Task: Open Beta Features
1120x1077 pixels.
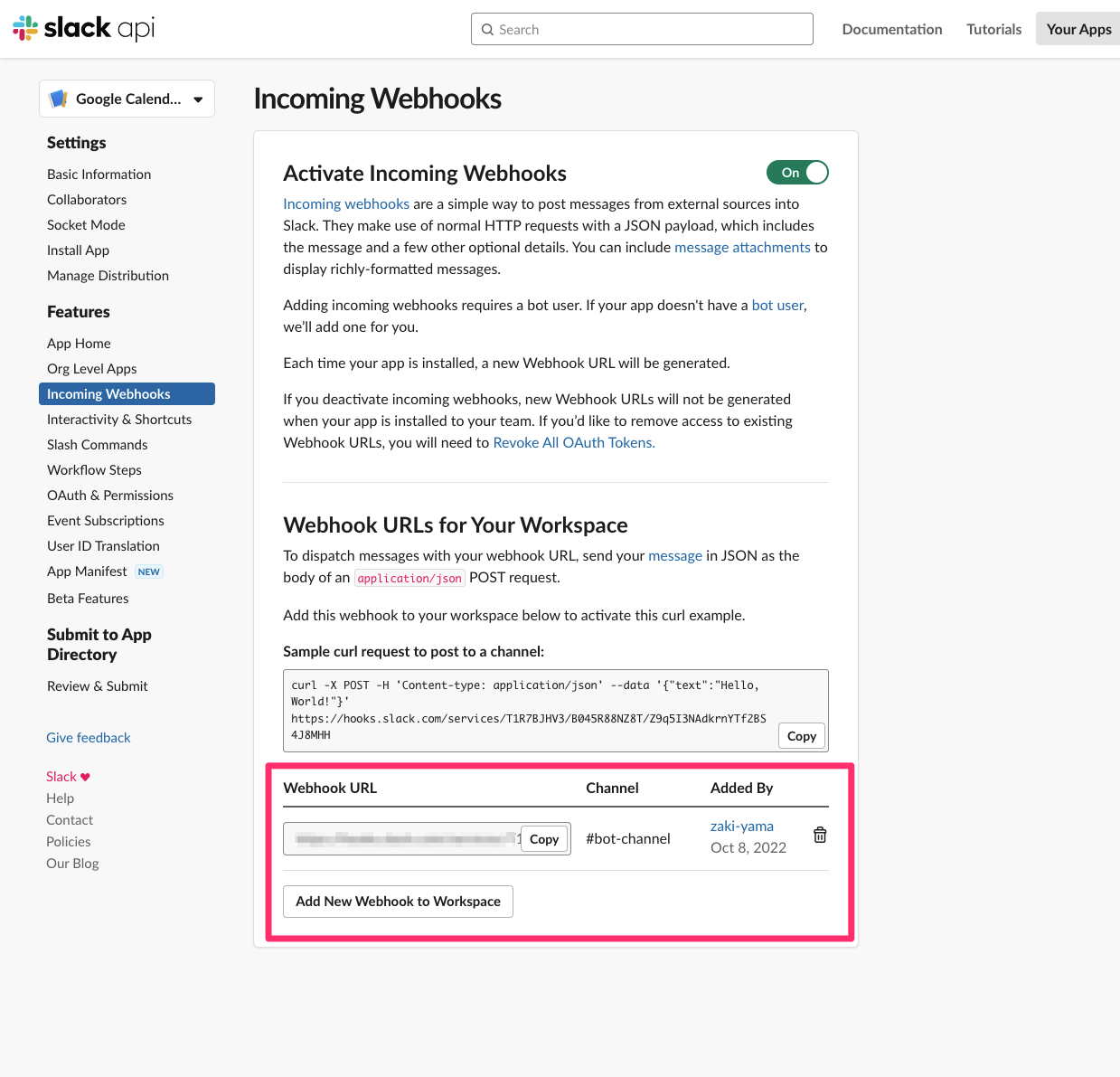Action: (x=88, y=598)
